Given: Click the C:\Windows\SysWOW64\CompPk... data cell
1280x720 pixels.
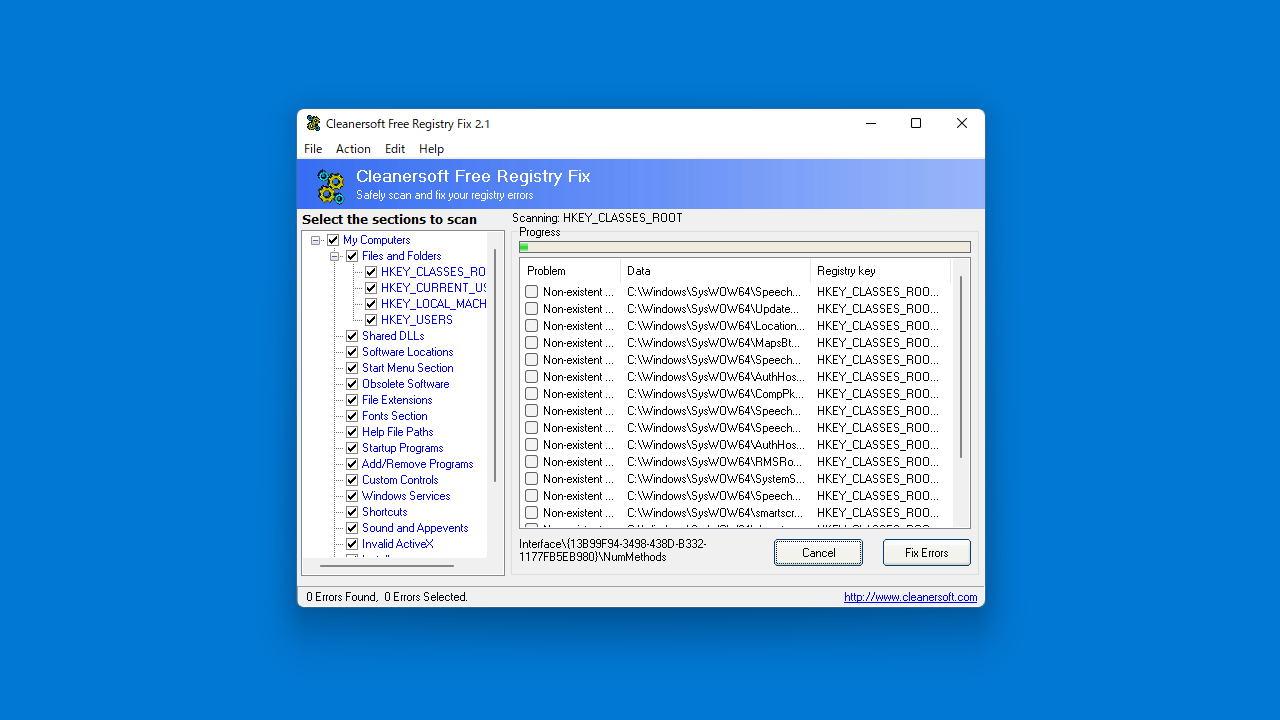Looking at the screenshot, I should pyautogui.click(x=714, y=394).
